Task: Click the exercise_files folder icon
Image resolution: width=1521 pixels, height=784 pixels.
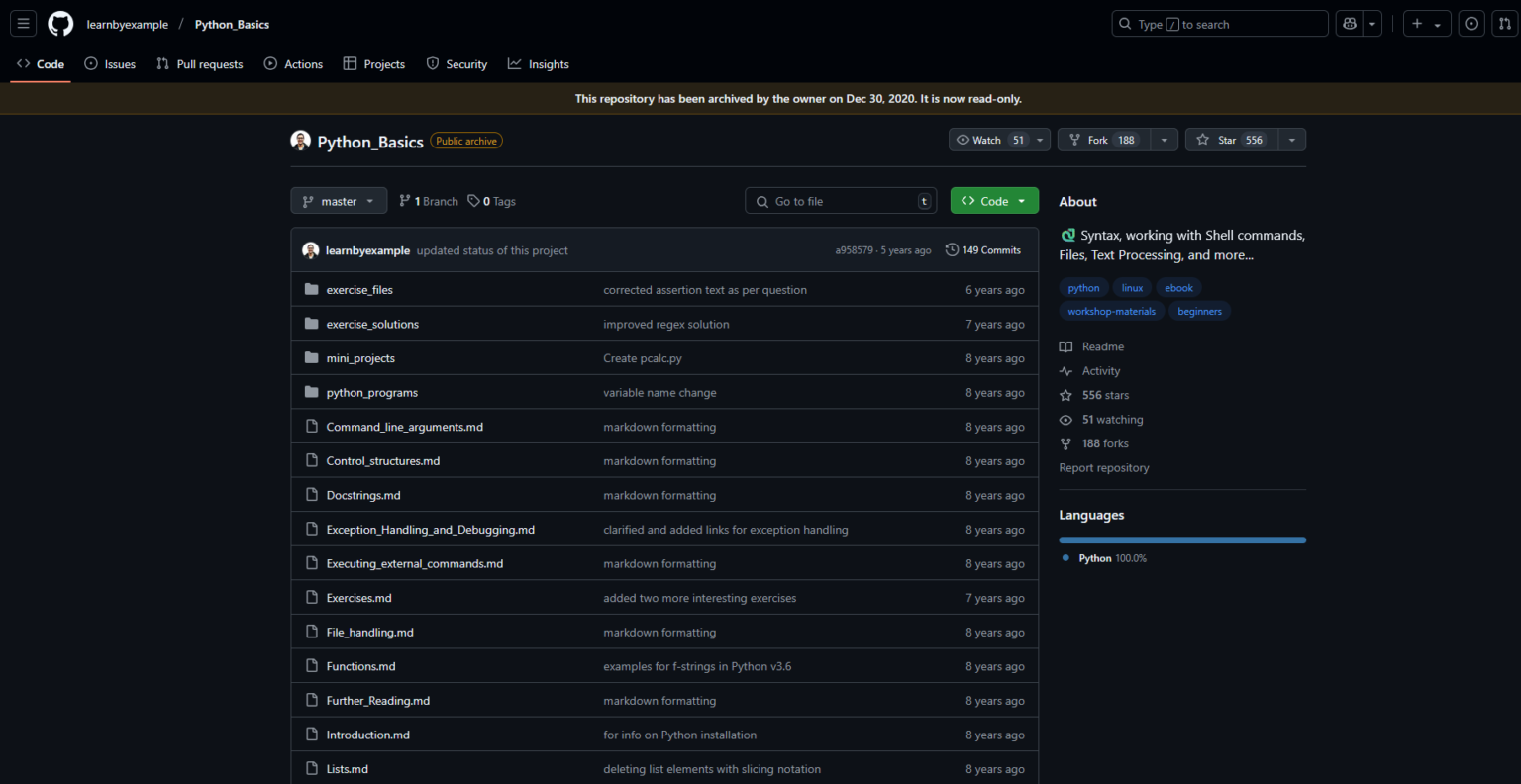Action: tap(311, 289)
